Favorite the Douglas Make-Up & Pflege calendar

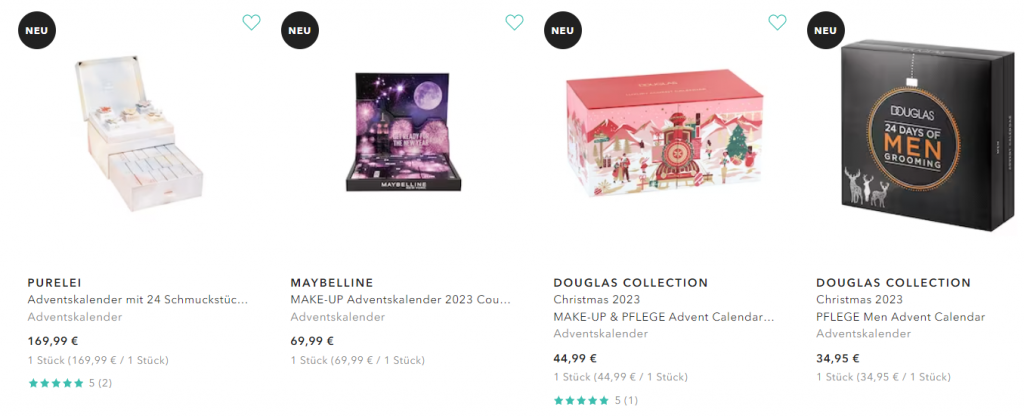click(777, 22)
